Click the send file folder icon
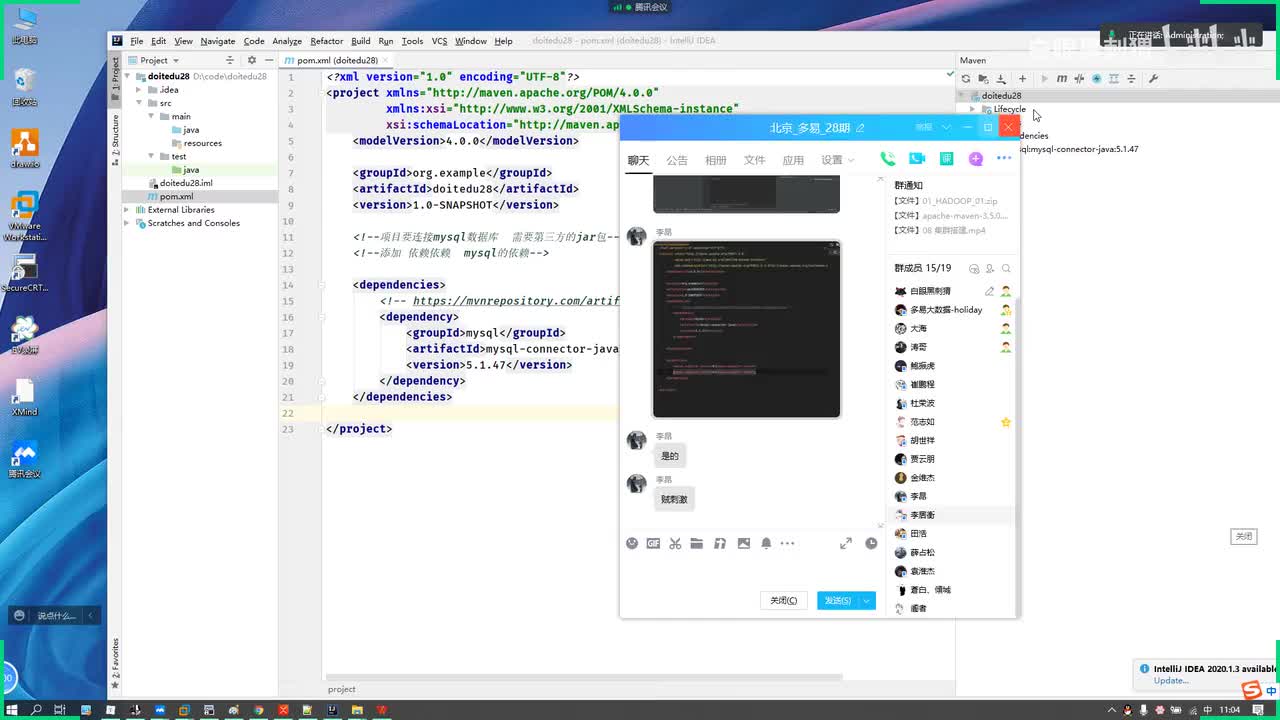The height and width of the screenshot is (720, 1280). (x=697, y=543)
